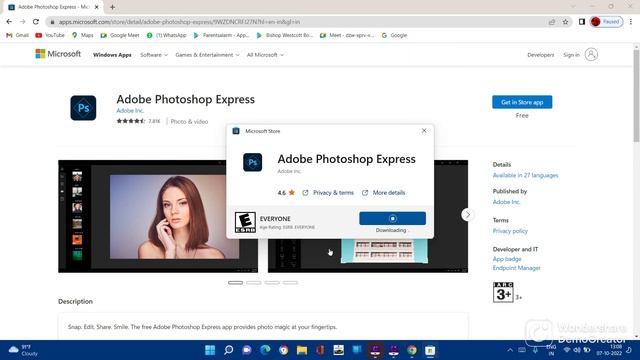Open More details in the popup
Viewport: 640px width, 360px height.
(x=384, y=193)
